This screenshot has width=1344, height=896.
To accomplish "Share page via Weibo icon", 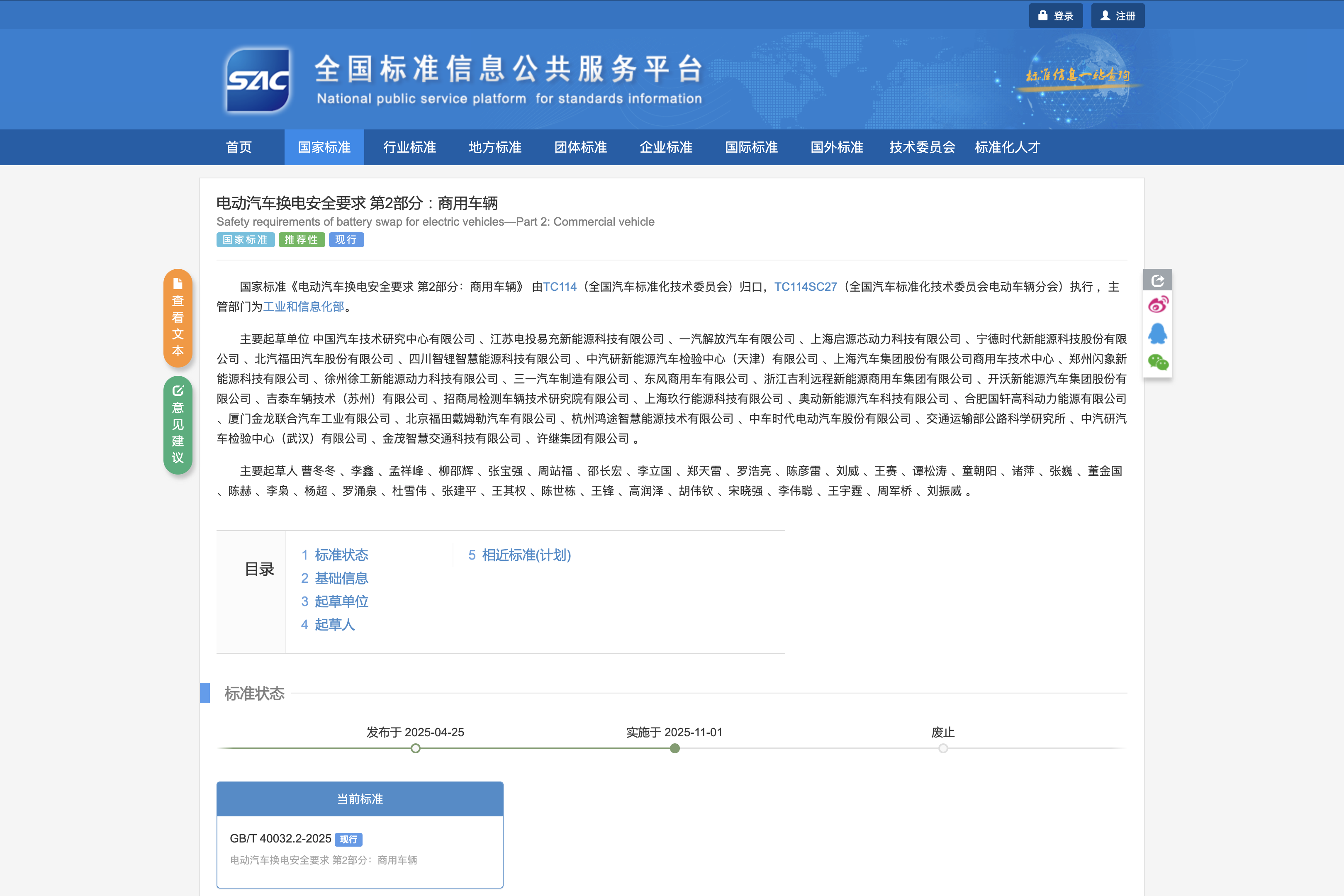I will click(x=1158, y=304).
